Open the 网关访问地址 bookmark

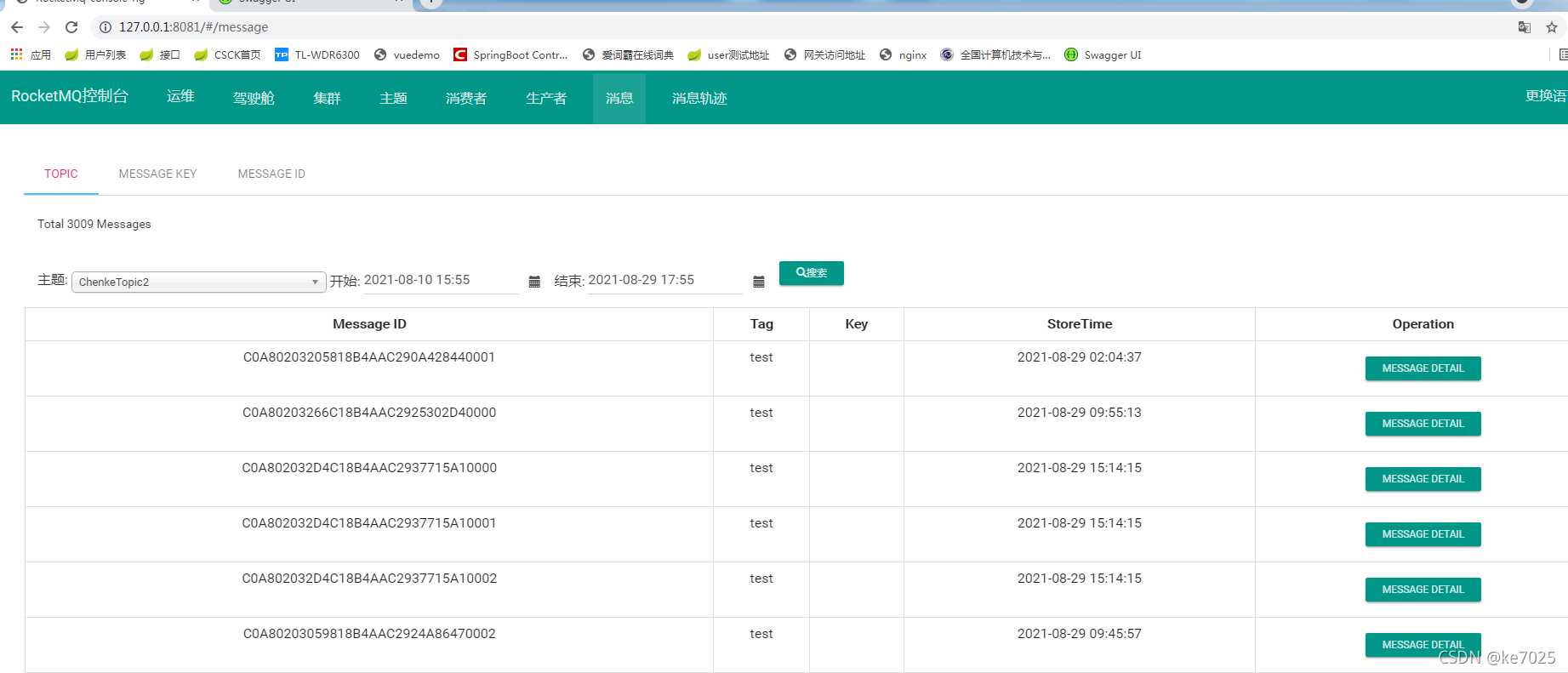pos(824,54)
